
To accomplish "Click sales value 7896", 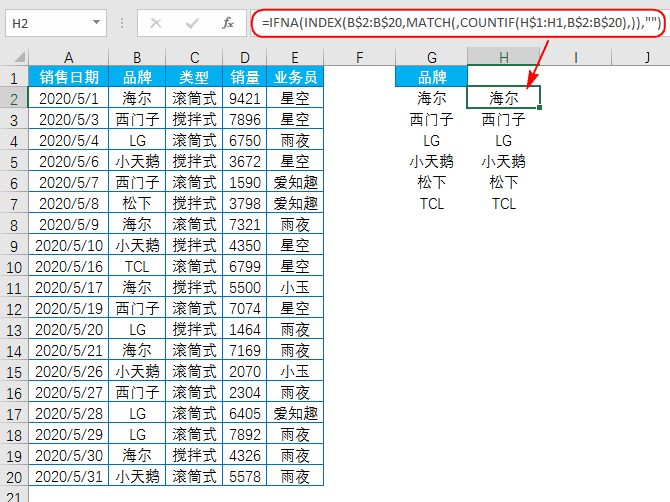I will click(x=244, y=119).
